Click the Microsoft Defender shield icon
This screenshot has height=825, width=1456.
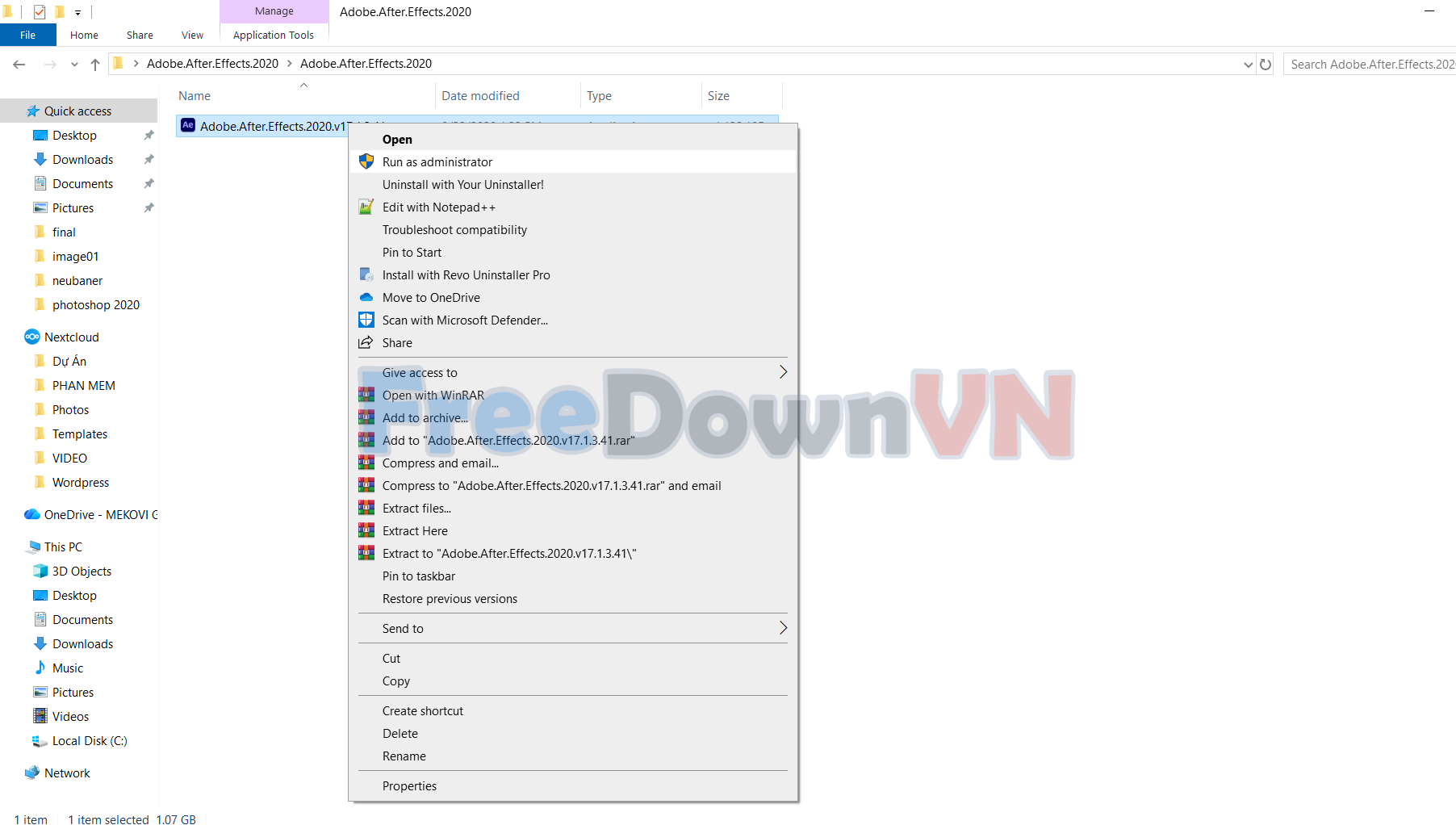(366, 320)
